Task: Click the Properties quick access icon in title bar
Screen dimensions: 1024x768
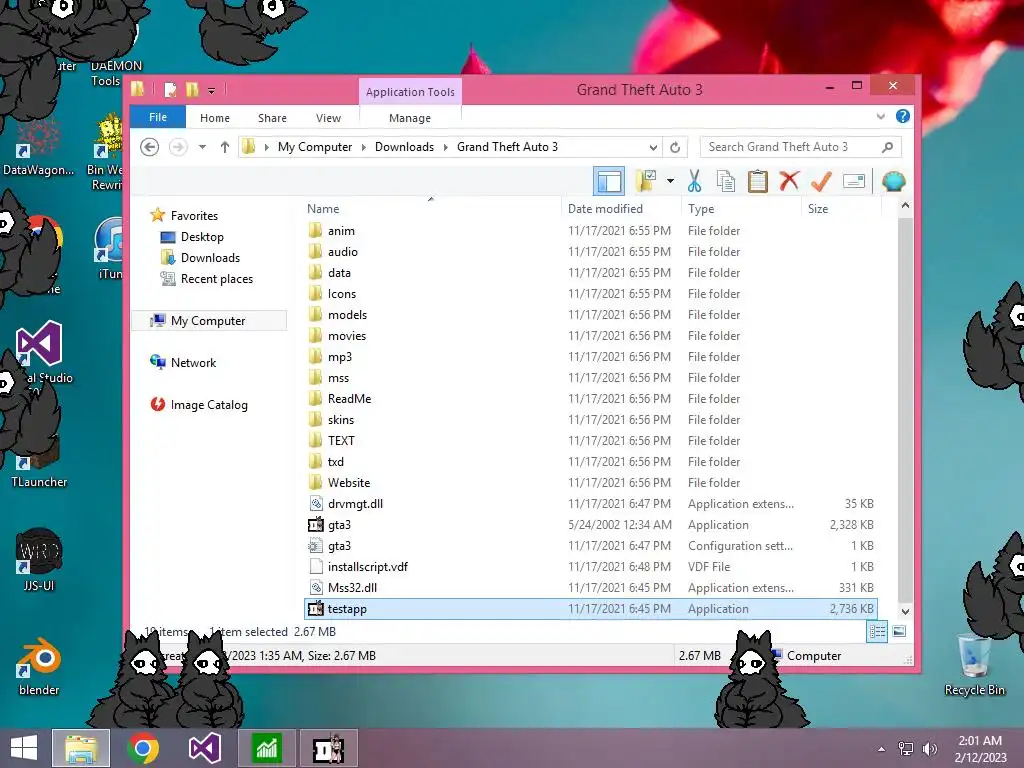Action: (x=170, y=89)
